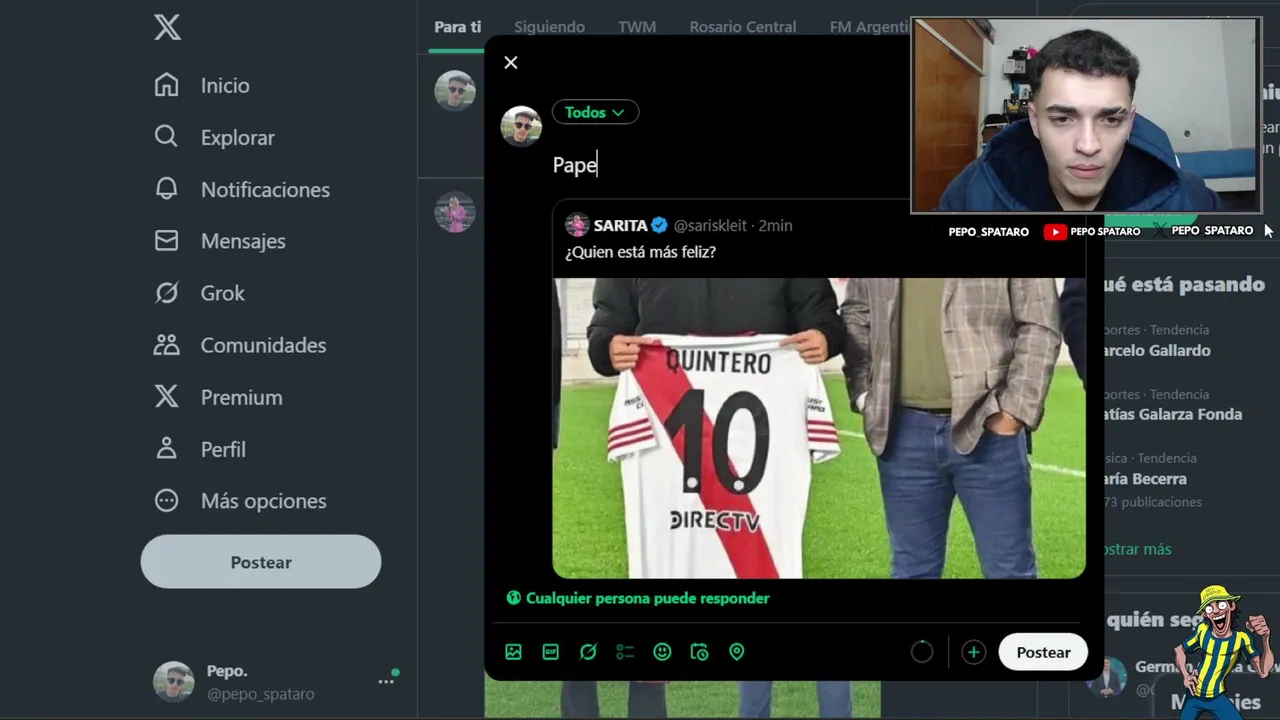Image resolution: width=1280 pixels, height=720 pixels.
Task: Tag location with the pin icon
Action: point(737,652)
